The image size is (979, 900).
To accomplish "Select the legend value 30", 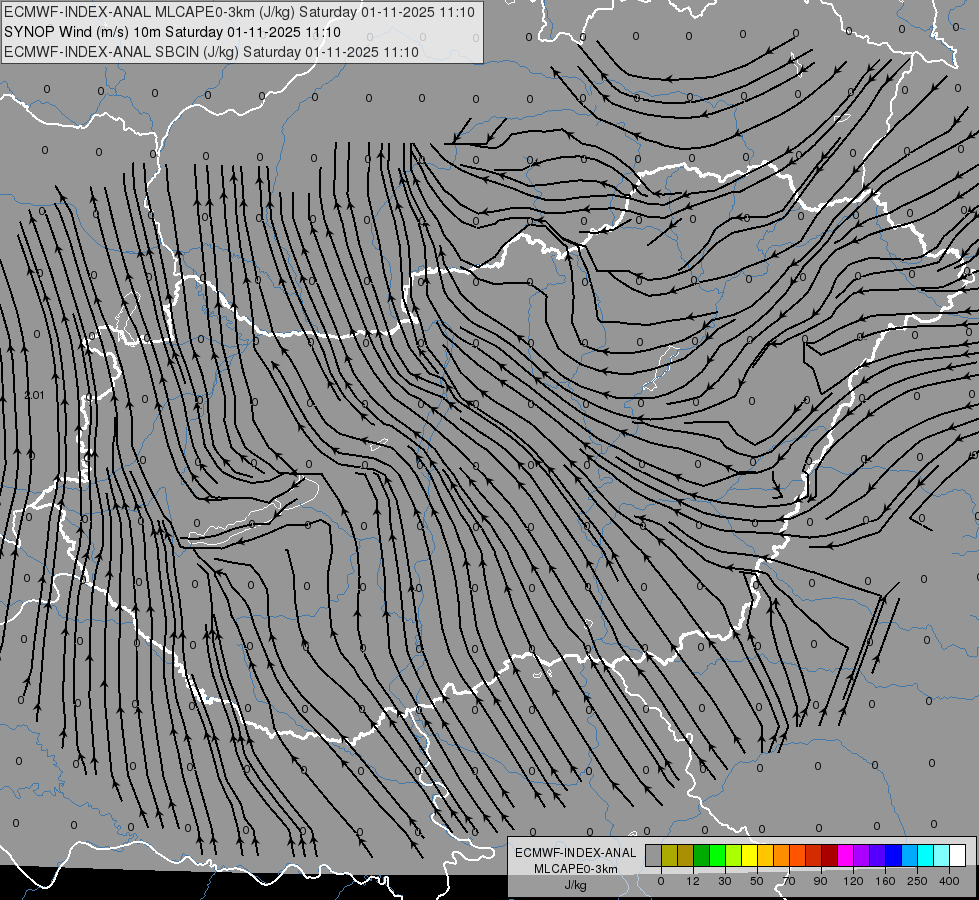I will (725, 881).
